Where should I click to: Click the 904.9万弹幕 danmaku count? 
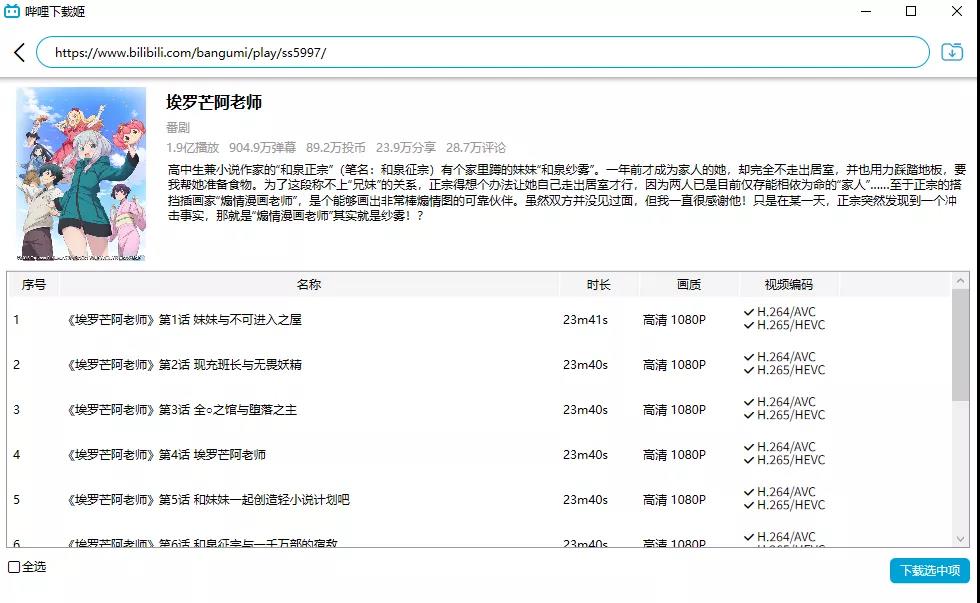[262, 147]
